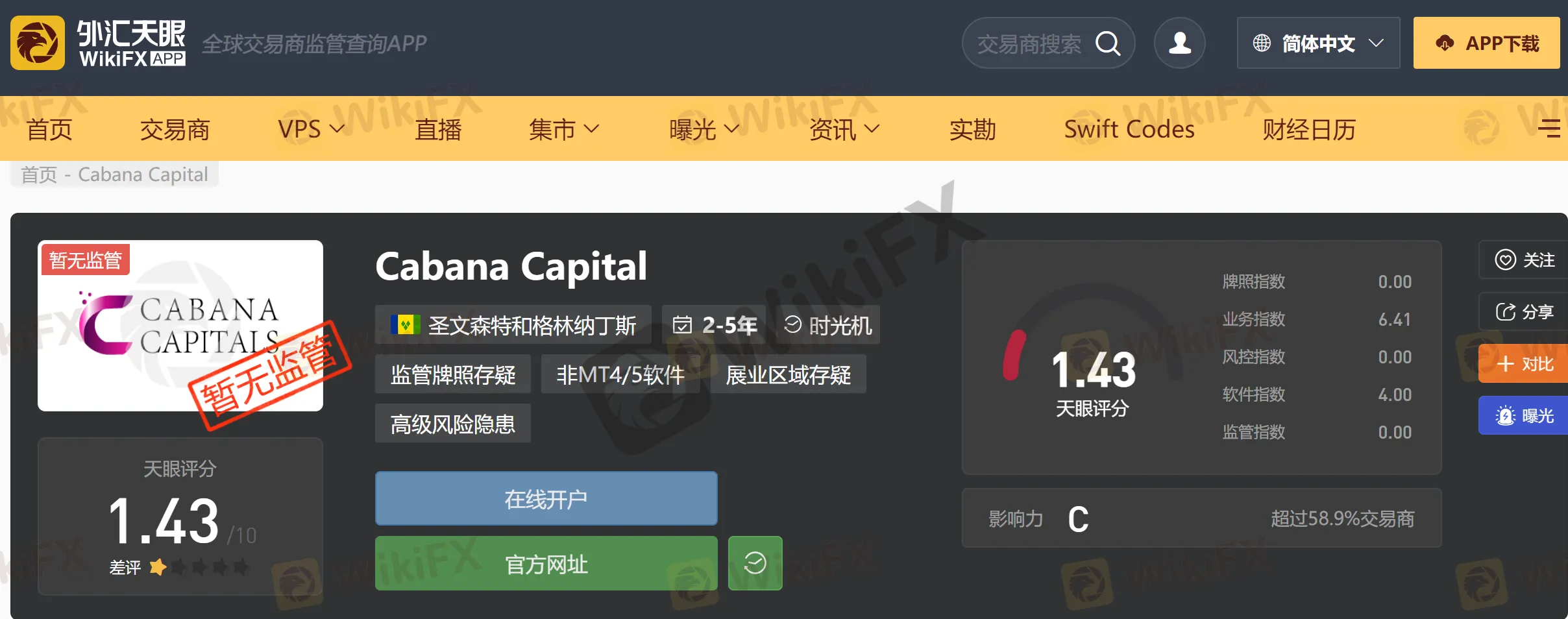
Task: Click the 曝光 exposure alarm button
Action: [x=1524, y=415]
